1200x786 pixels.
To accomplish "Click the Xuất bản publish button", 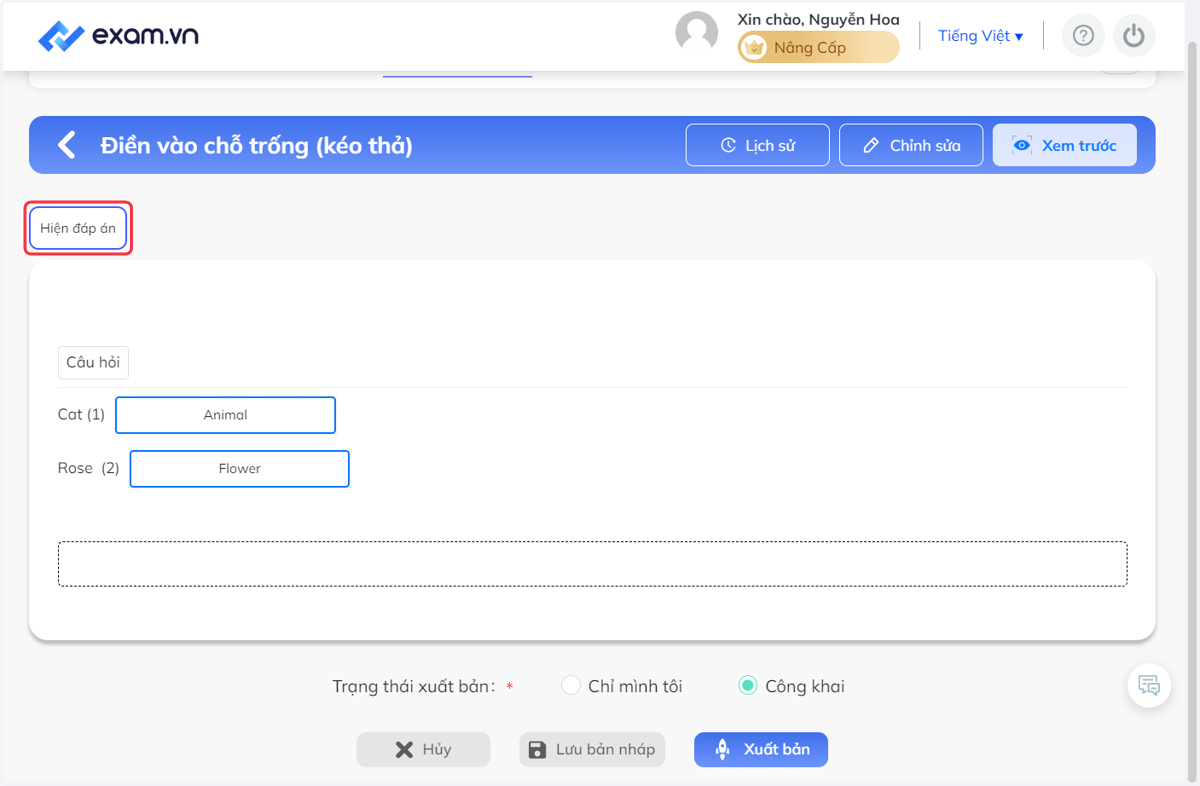I will [x=761, y=750].
